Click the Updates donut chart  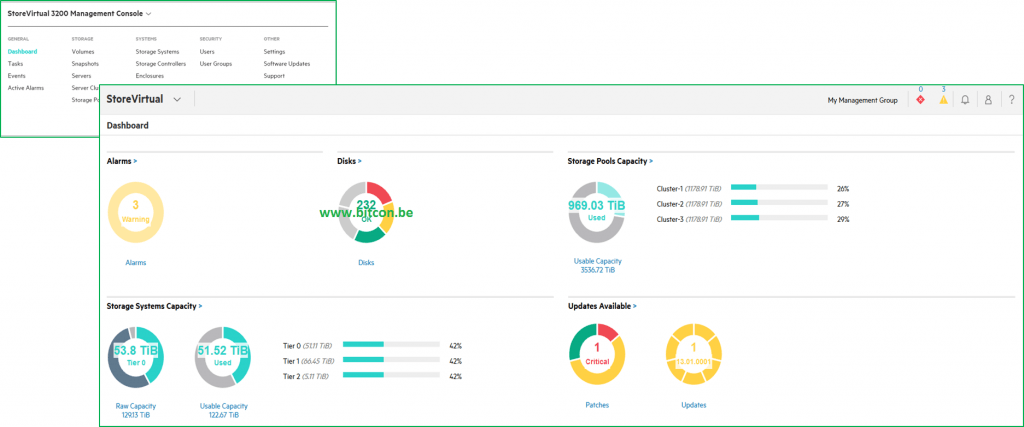[694, 356]
